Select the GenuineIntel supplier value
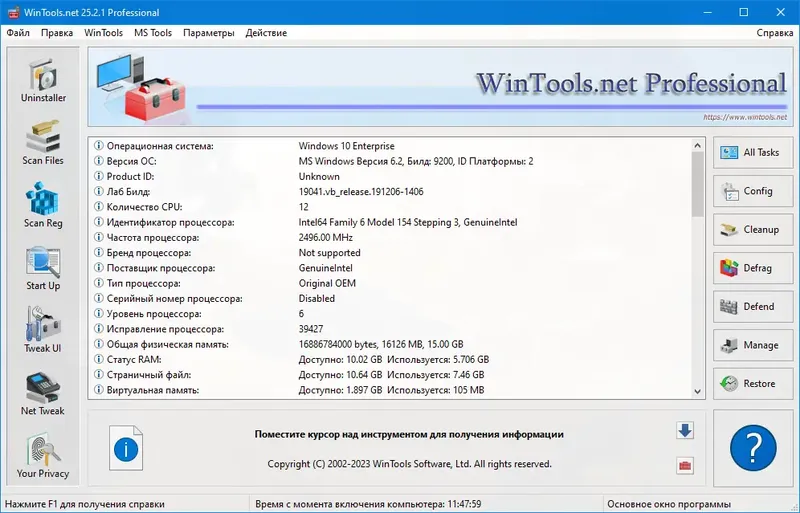 326,268
